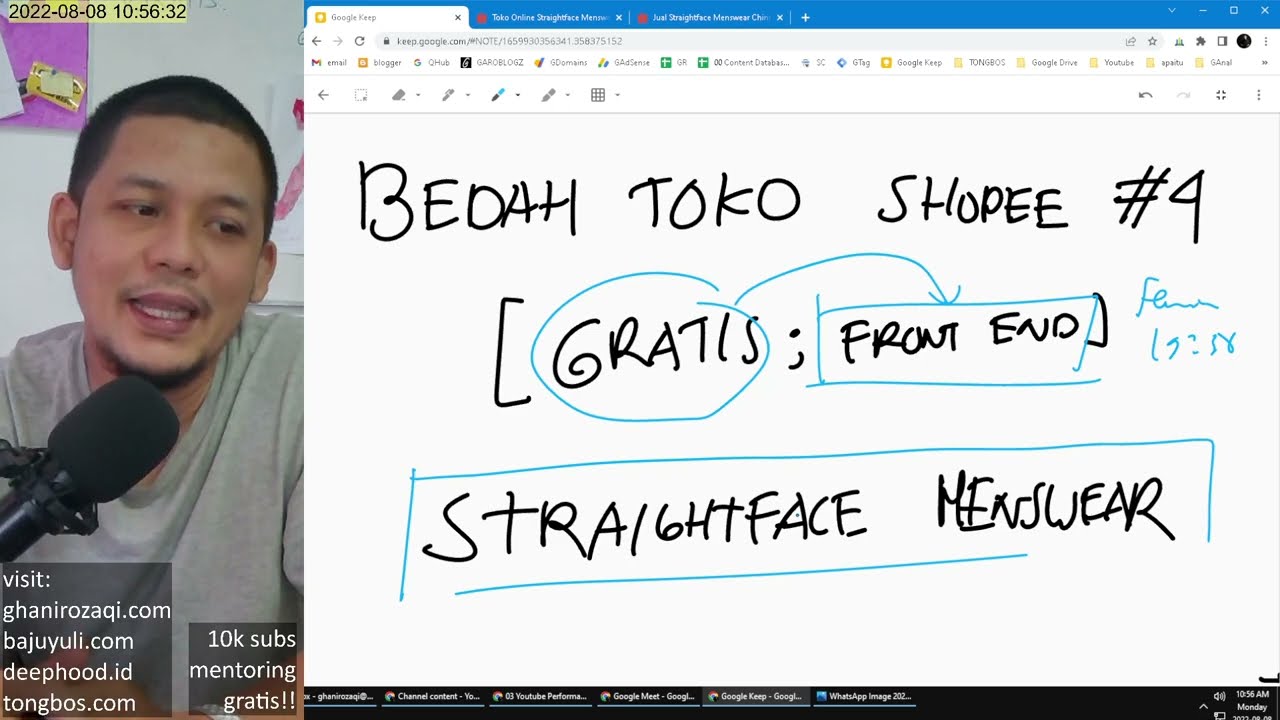Show more bookmarks overflow chevron
This screenshot has height=720, width=1280.
tap(1265, 62)
